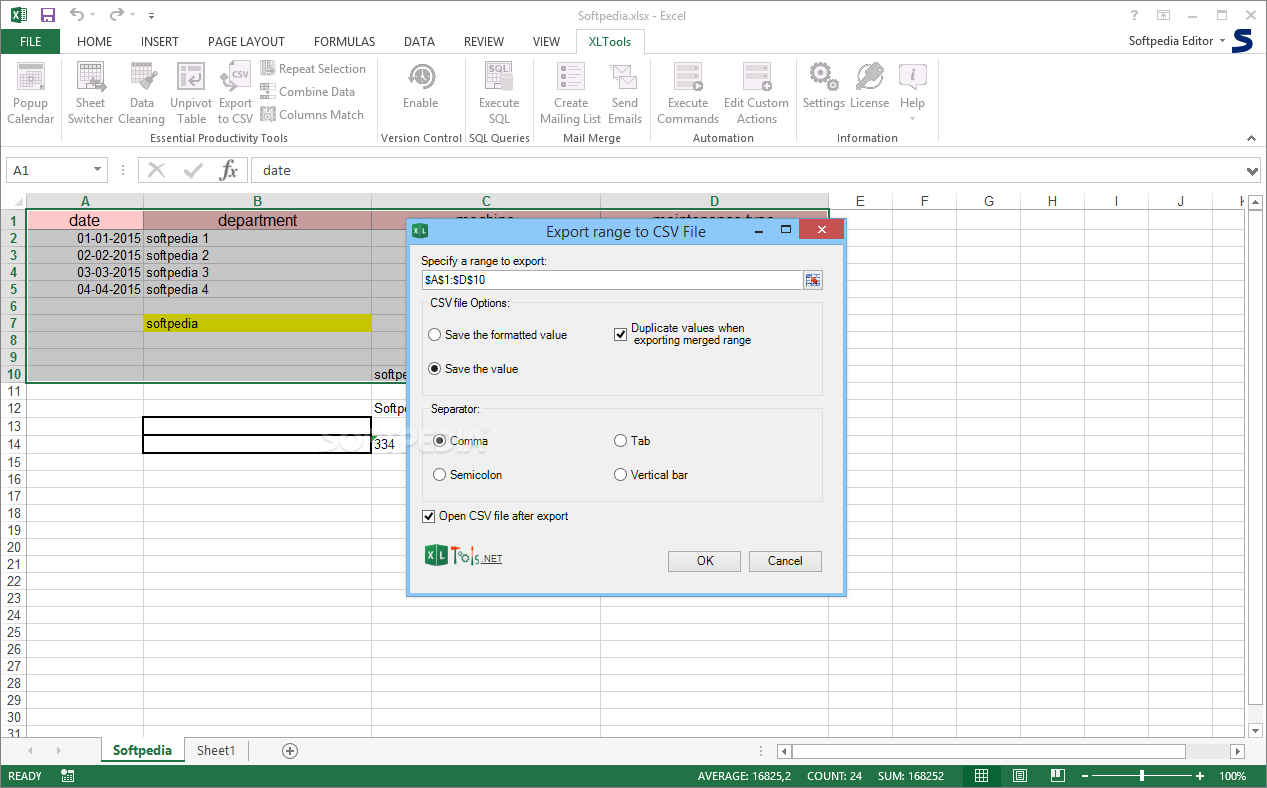Click the Redo arrow icon
Viewport: 1267px width, 788px height.
tap(117, 15)
